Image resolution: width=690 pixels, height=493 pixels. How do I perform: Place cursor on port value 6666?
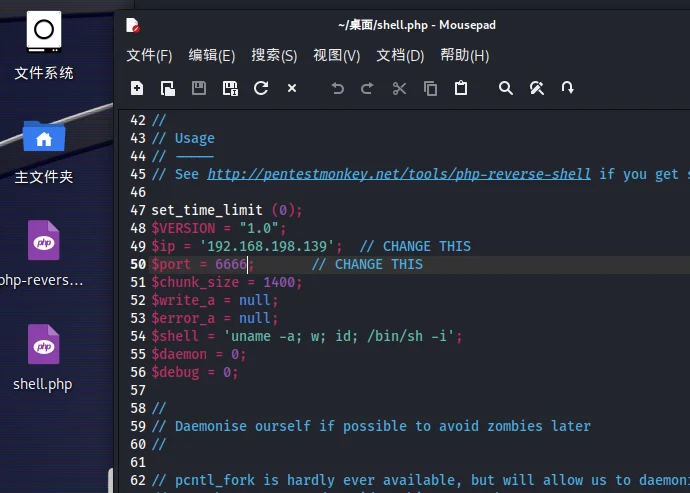[231, 264]
